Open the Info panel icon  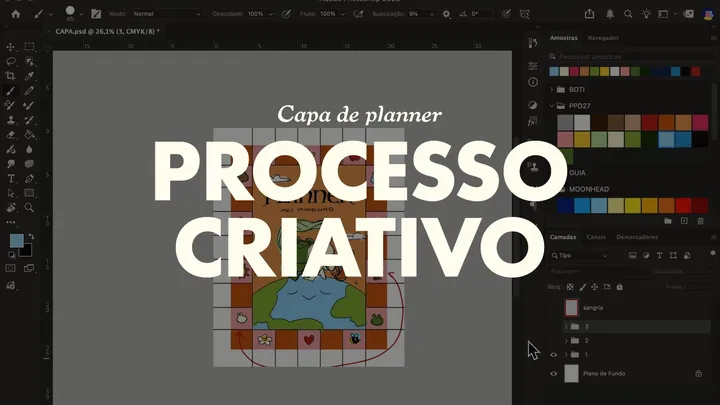(533, 82)
